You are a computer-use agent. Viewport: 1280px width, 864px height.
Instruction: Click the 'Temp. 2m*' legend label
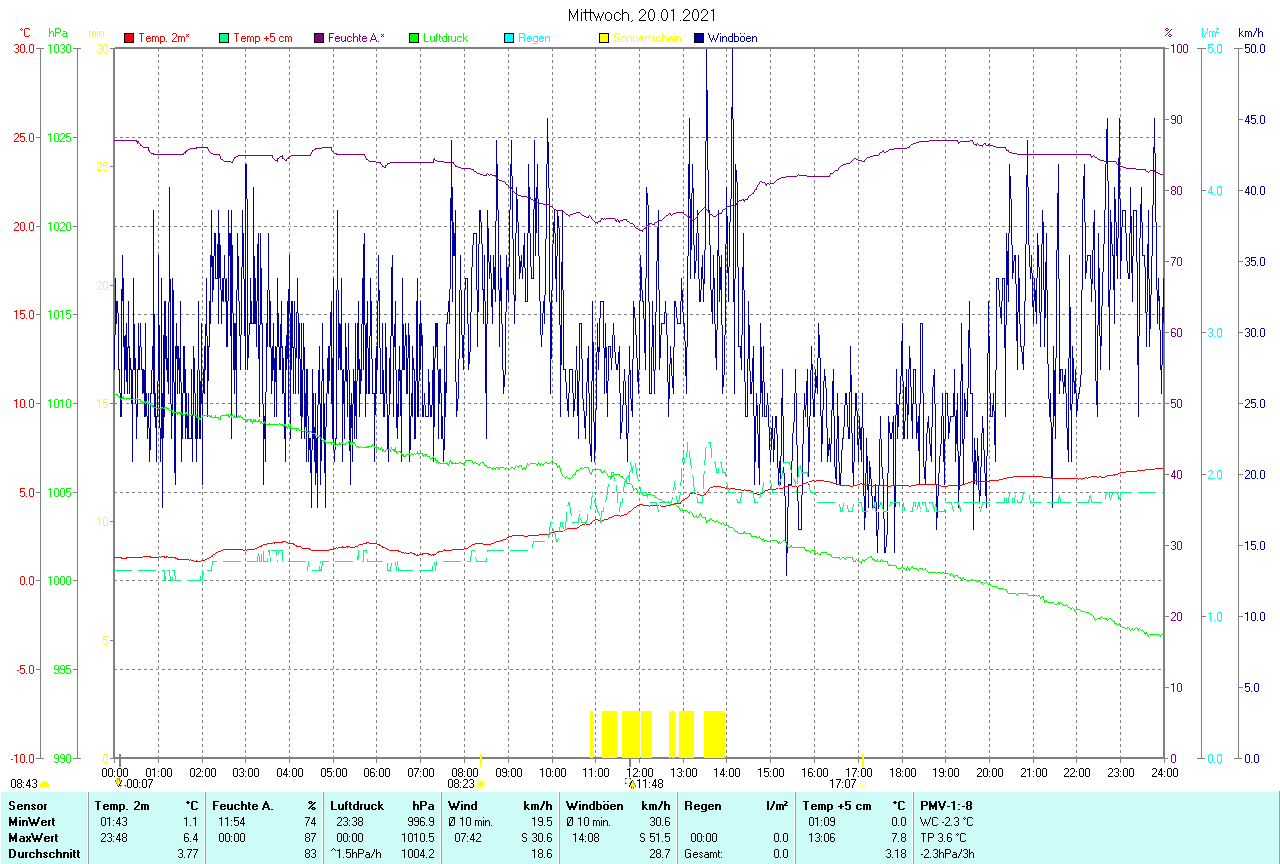pyautogui.click(x=164, y=38)
